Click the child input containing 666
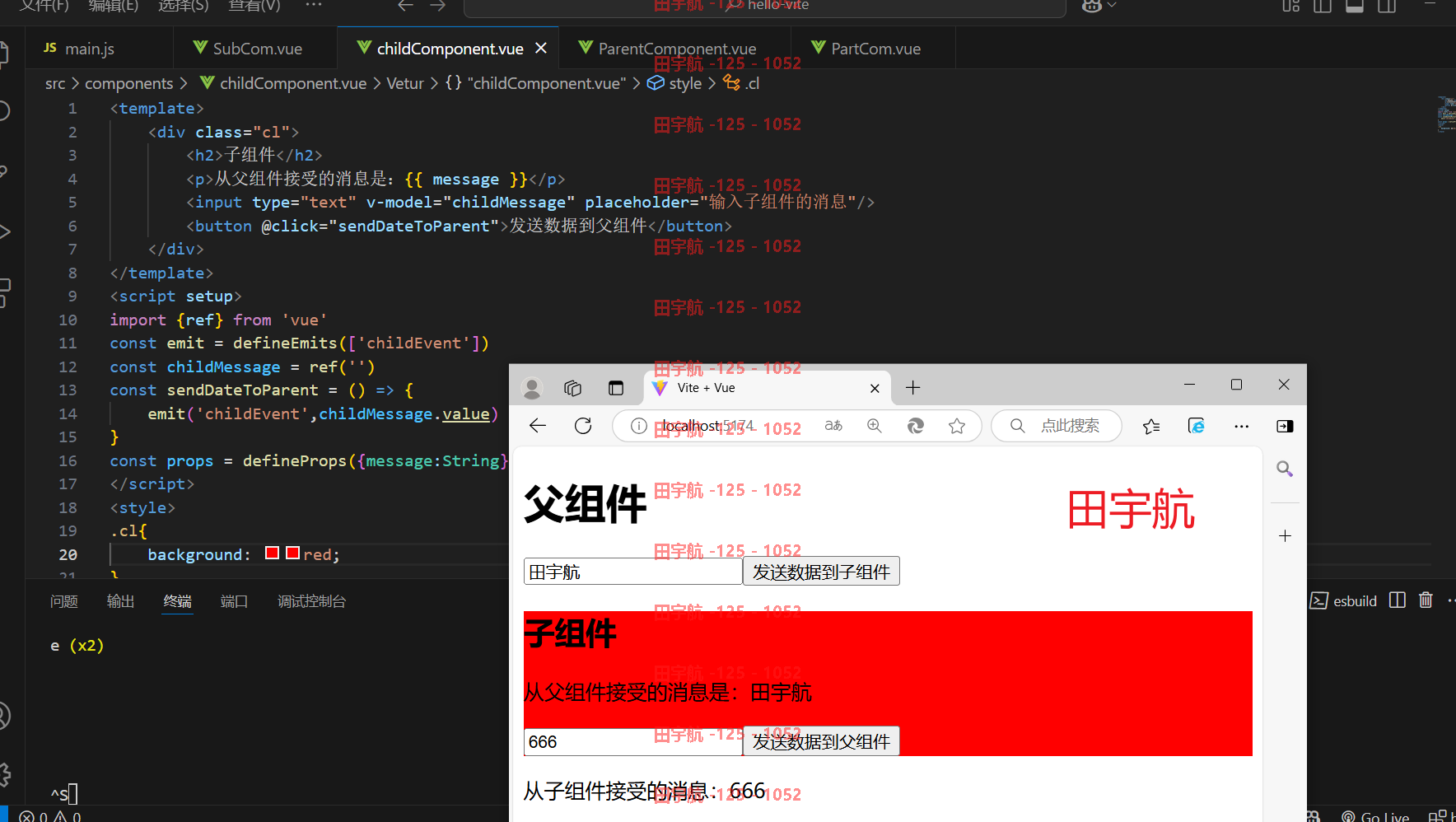Screen dimensions: 1456x822 pos(632,741)
